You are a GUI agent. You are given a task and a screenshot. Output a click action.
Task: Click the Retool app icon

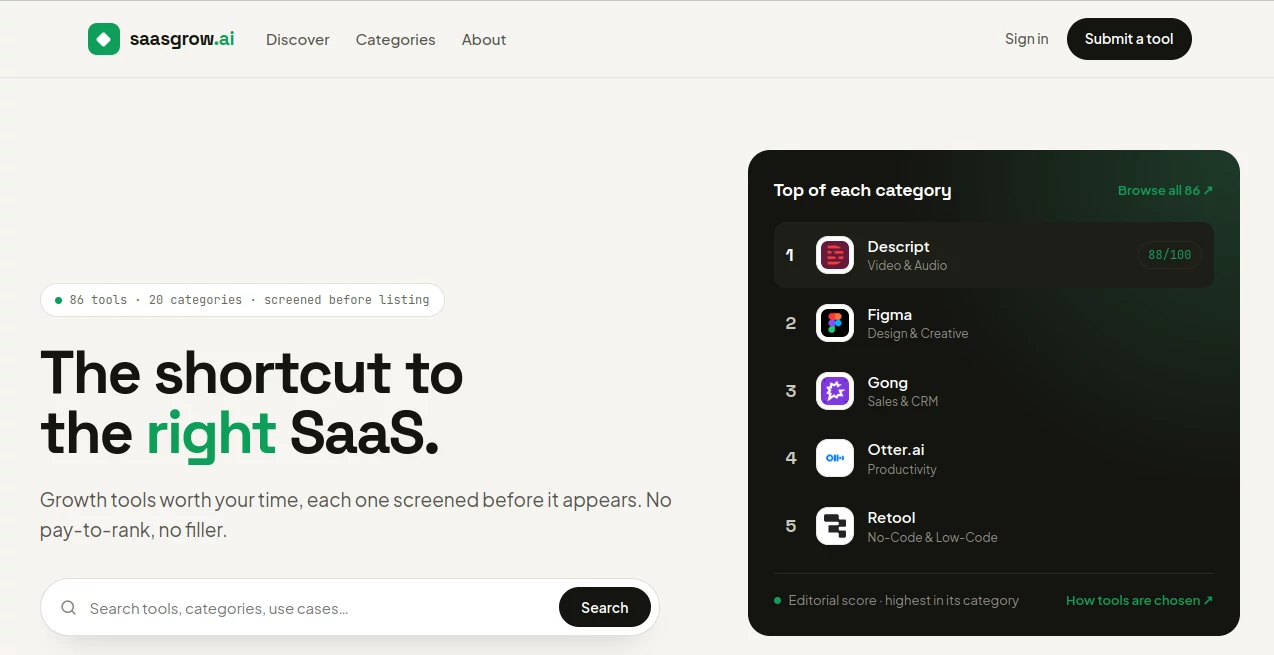tap(835, 526)
